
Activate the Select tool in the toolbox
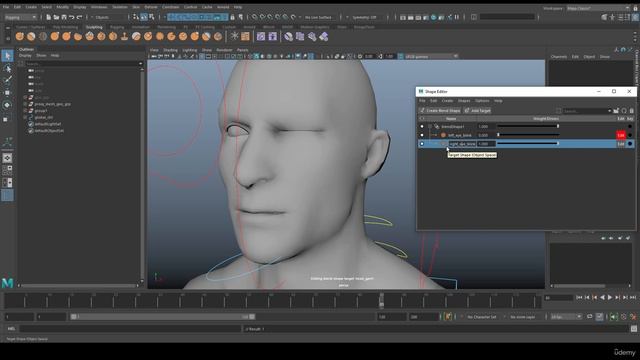(x=7, y=56)
